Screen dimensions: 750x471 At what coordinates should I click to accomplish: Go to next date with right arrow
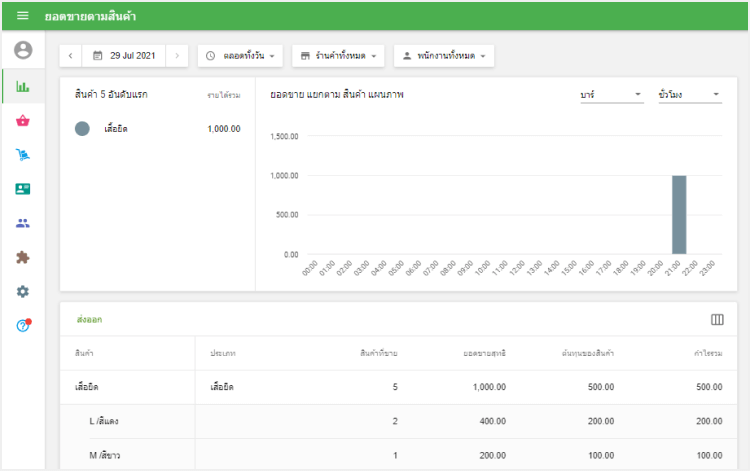[177, 56]
